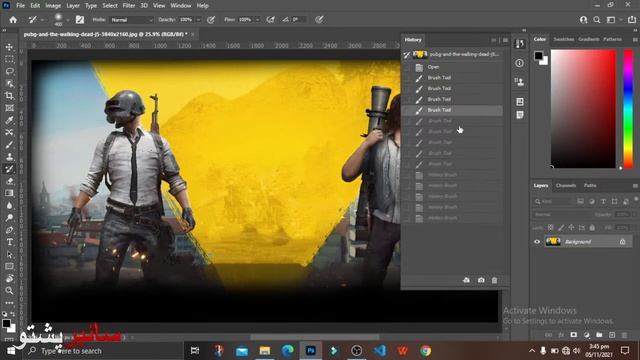Viewport: 640px width, 360px height.
Task: Click the rainbow hue slider strip
Action: [628, 109]
